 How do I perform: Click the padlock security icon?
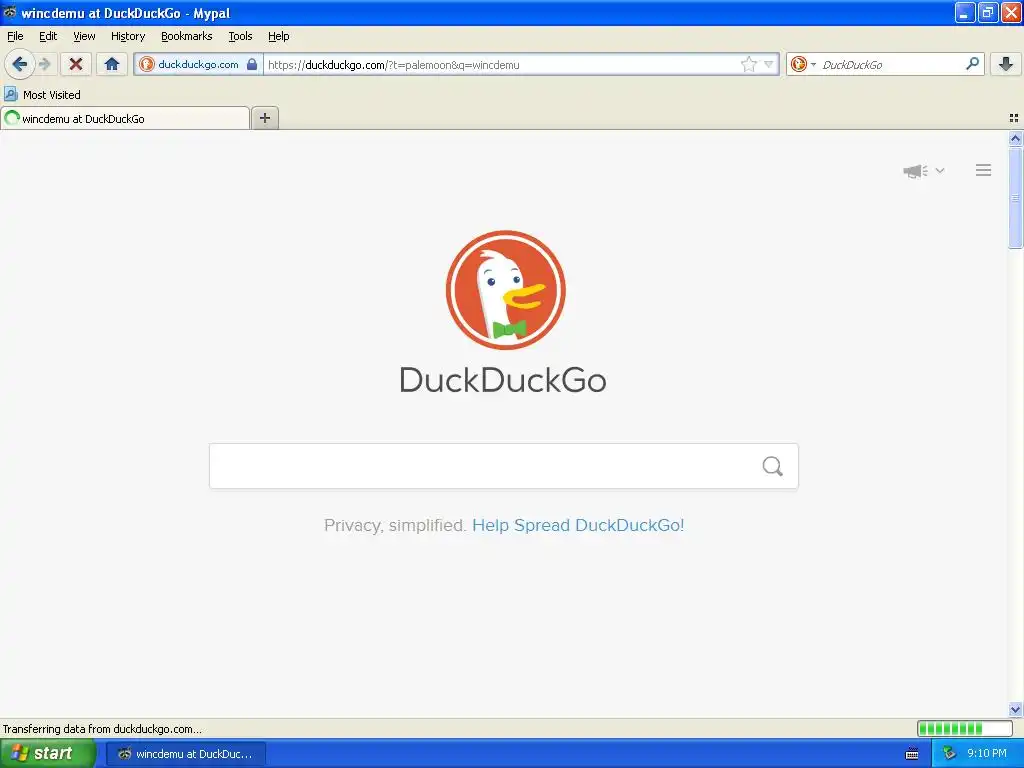(252, 64)
